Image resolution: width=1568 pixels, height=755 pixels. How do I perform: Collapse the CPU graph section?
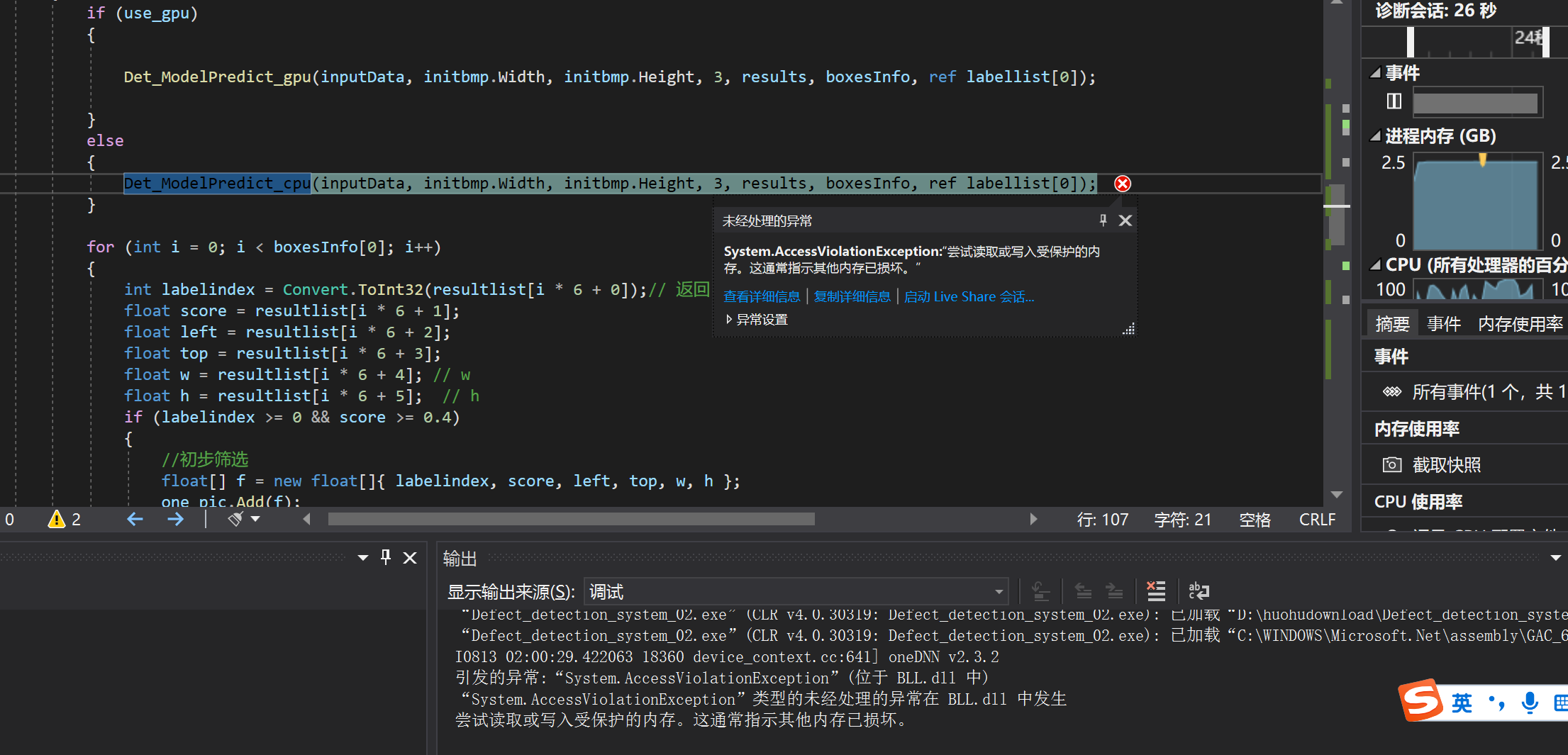click(x=1376, y=265)
